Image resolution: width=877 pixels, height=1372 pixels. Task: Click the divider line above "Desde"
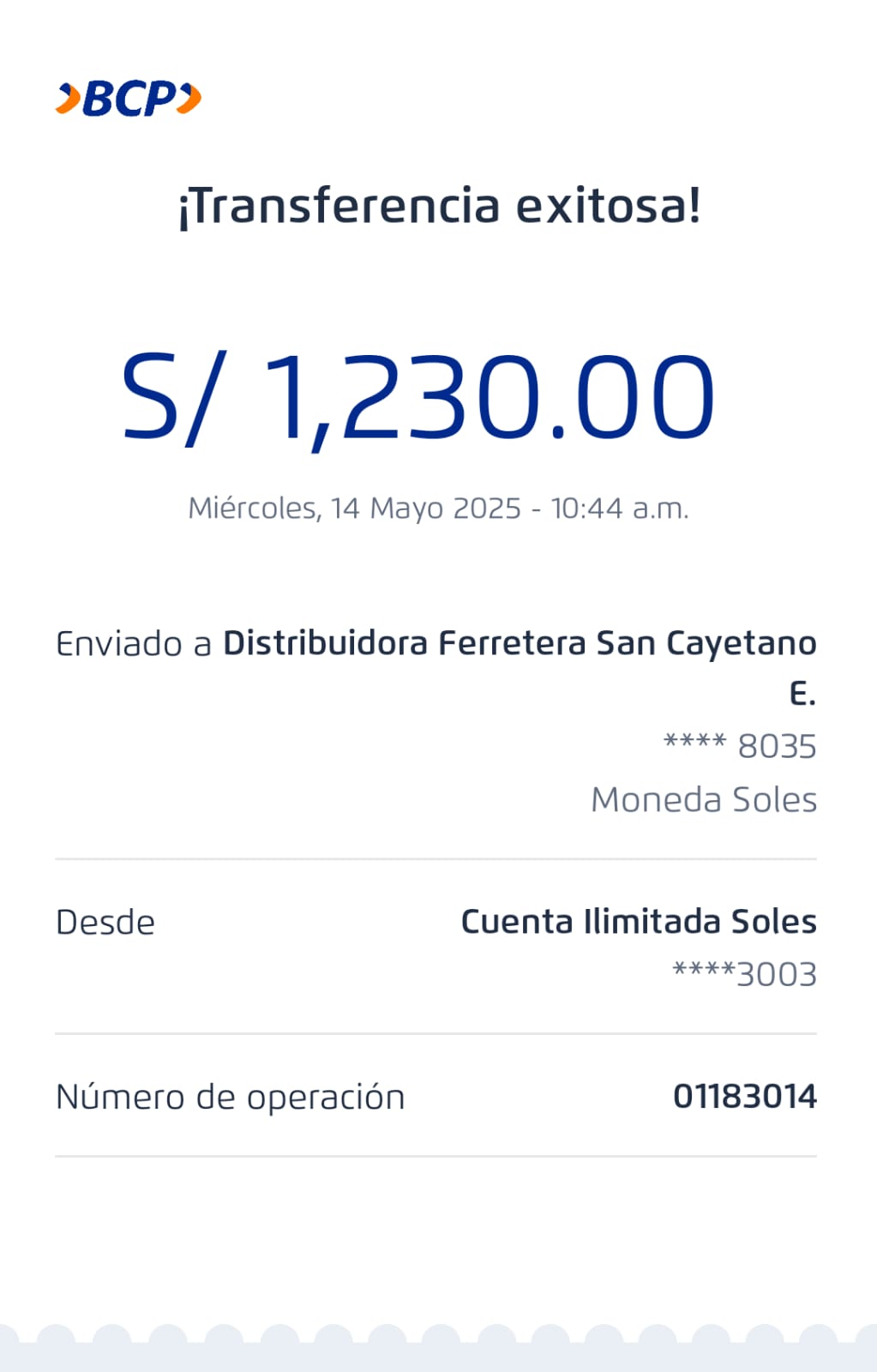click(x=435, y=858)
